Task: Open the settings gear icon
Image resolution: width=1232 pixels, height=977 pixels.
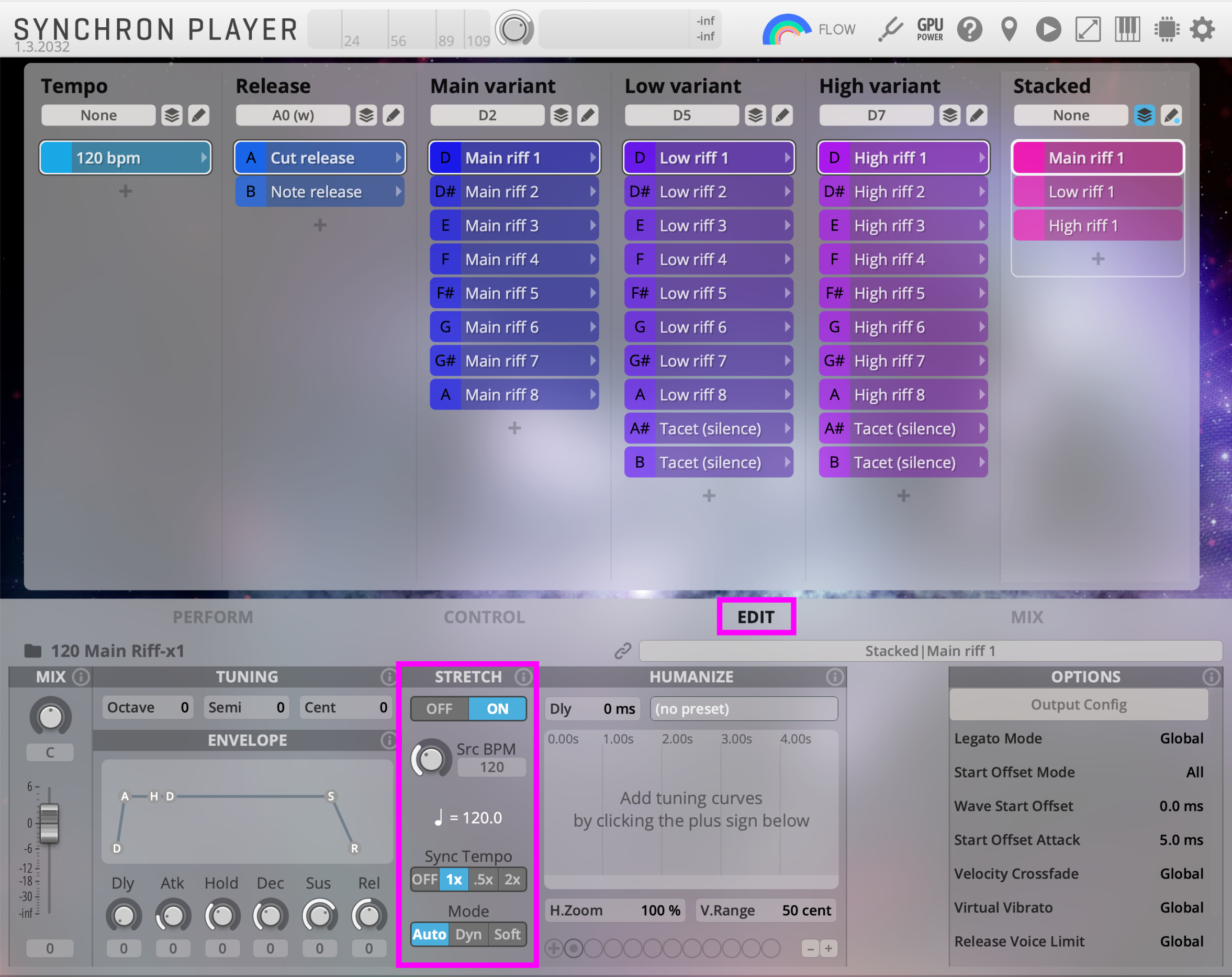Action: [1202, 29]
